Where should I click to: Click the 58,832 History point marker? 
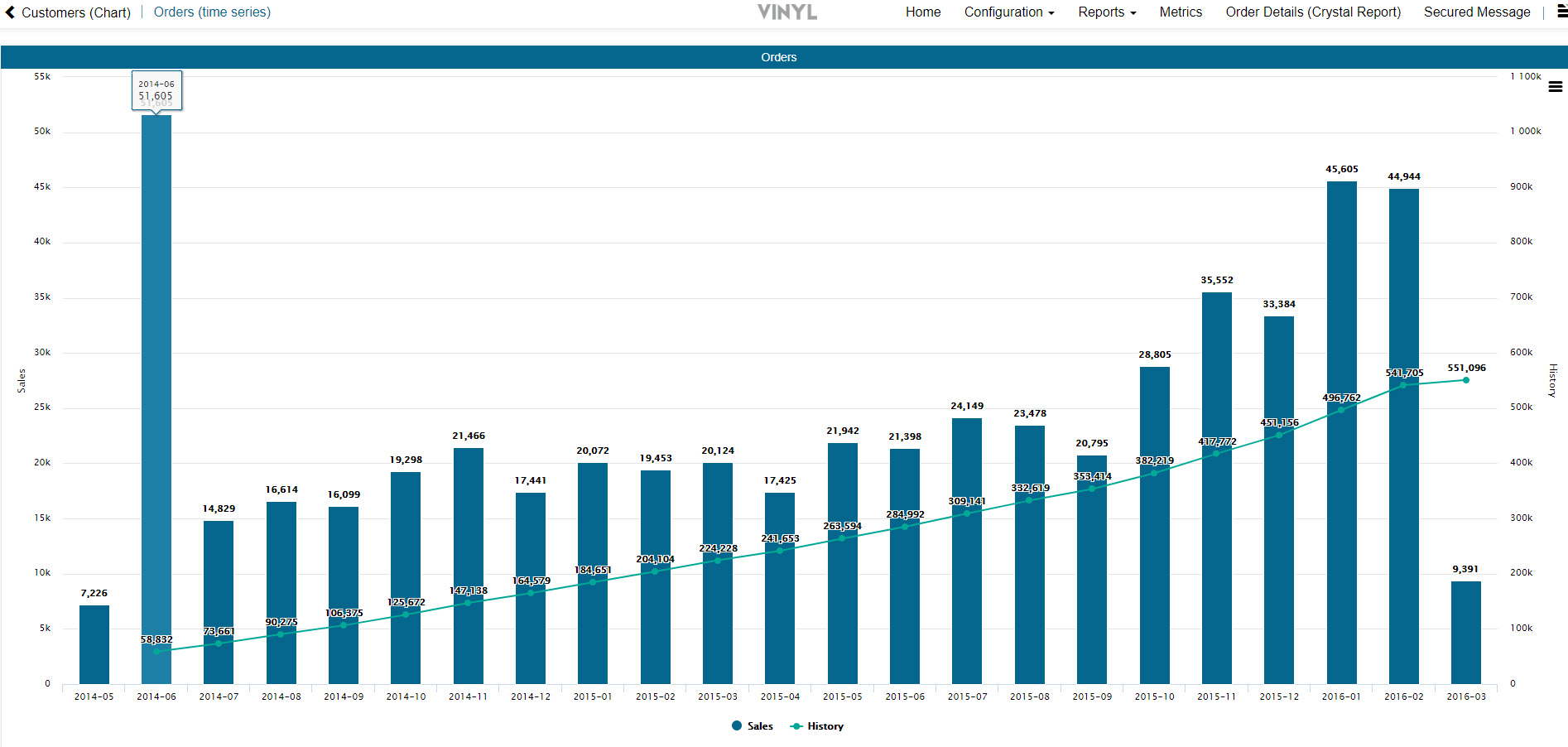pyautogui.click(x=156, y=651)
